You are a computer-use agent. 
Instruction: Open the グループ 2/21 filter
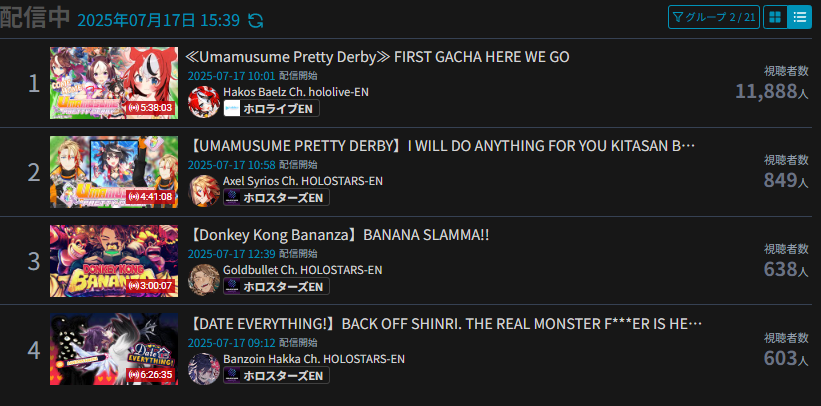pos(714,17)
